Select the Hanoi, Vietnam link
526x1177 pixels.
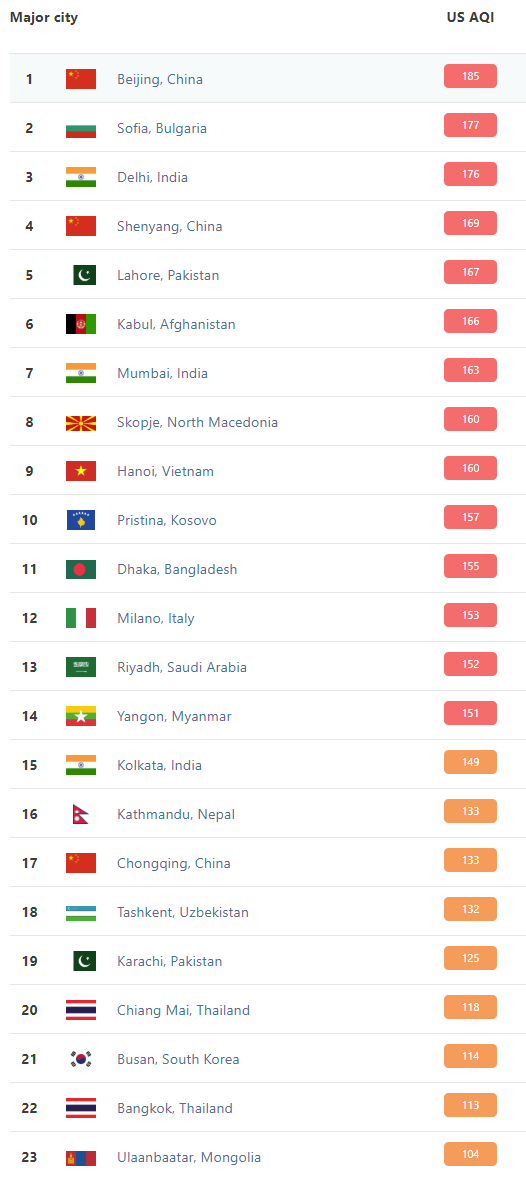[x=165, y=471]
